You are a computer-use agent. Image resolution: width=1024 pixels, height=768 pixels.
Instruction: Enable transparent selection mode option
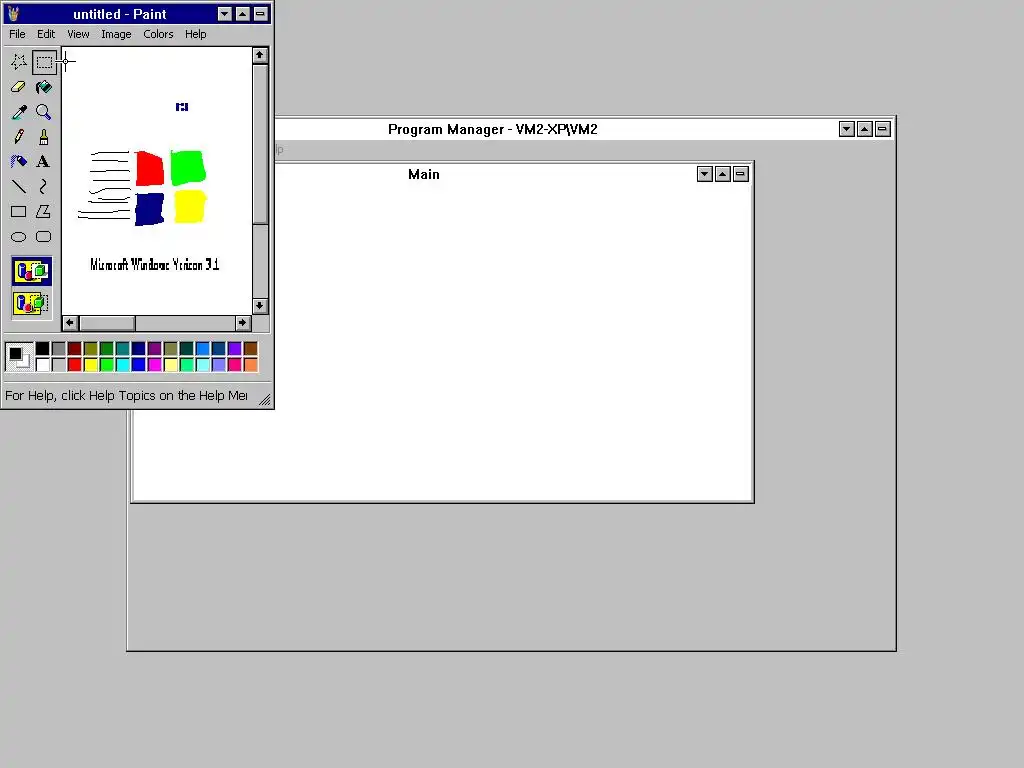(31, 304)
